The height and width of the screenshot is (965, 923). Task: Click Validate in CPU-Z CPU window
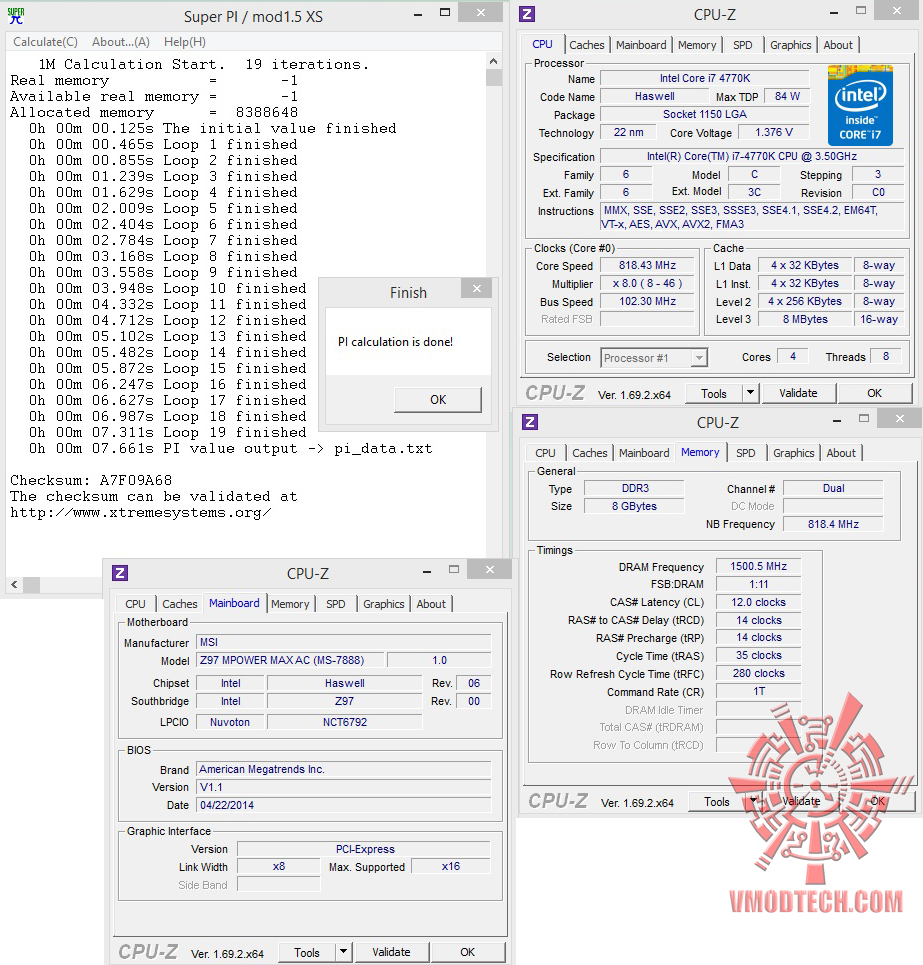[798, 393]
